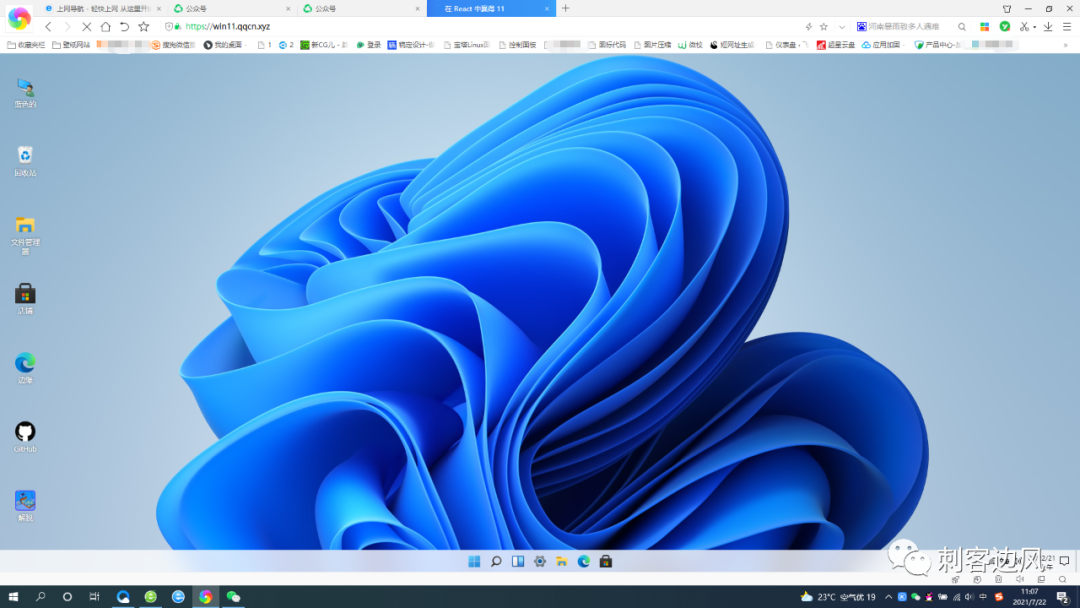Open the search icon on the Windows 11 web taskbar
Image resolution: width=1080 pixels, height=608 pixels.
[496, 561]
